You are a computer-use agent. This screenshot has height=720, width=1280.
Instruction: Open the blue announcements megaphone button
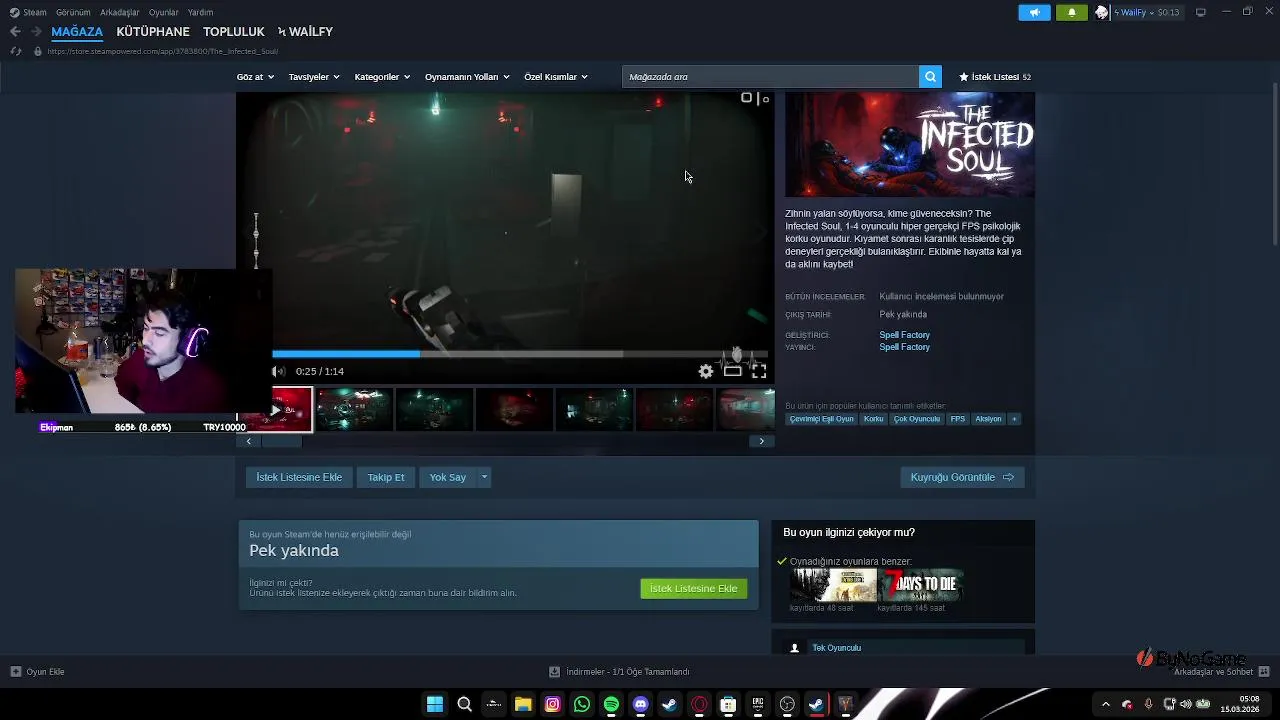(1035, 12)
